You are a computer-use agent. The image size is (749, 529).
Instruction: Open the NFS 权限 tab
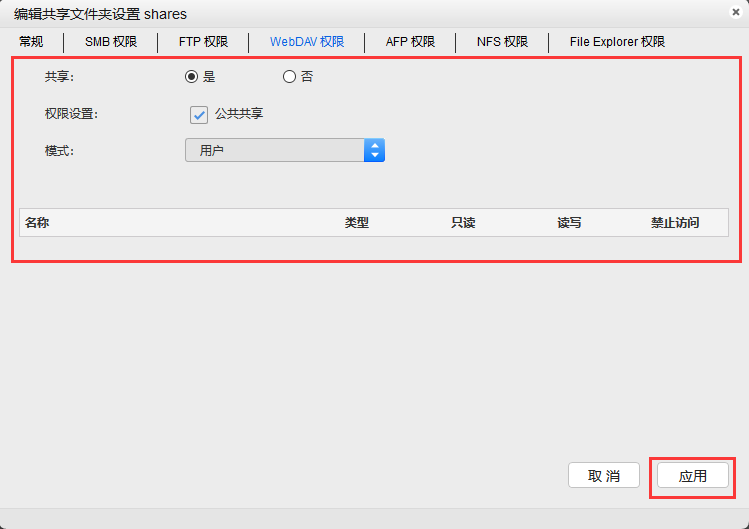pos(502,42)
